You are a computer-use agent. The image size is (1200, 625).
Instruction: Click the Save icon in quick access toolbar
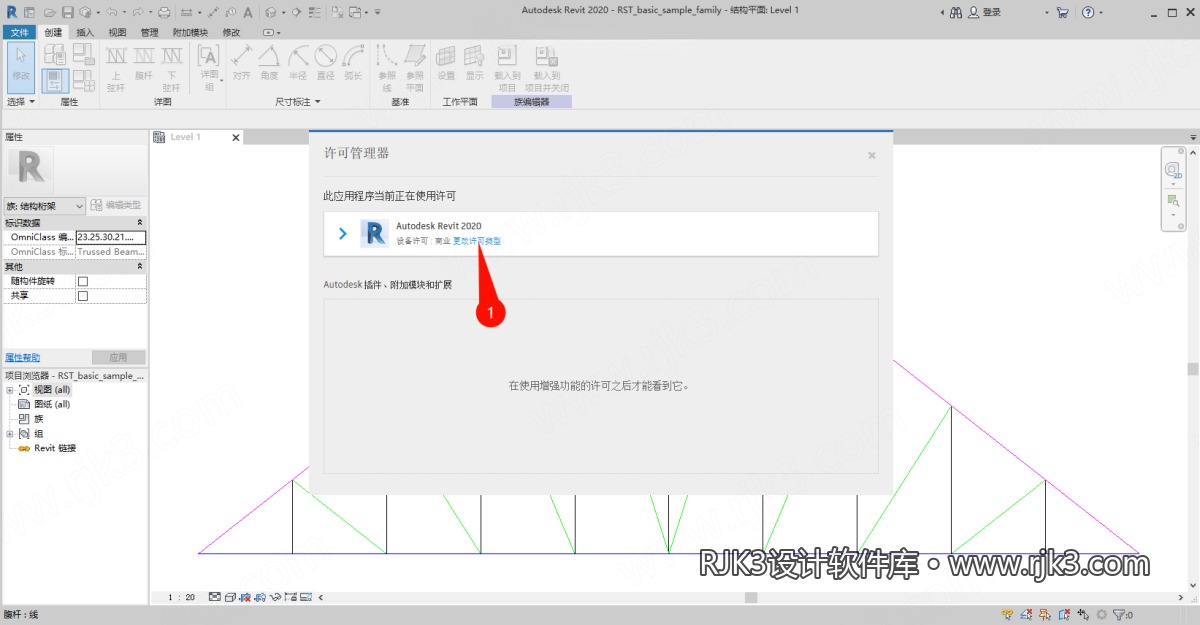(68, 12)
